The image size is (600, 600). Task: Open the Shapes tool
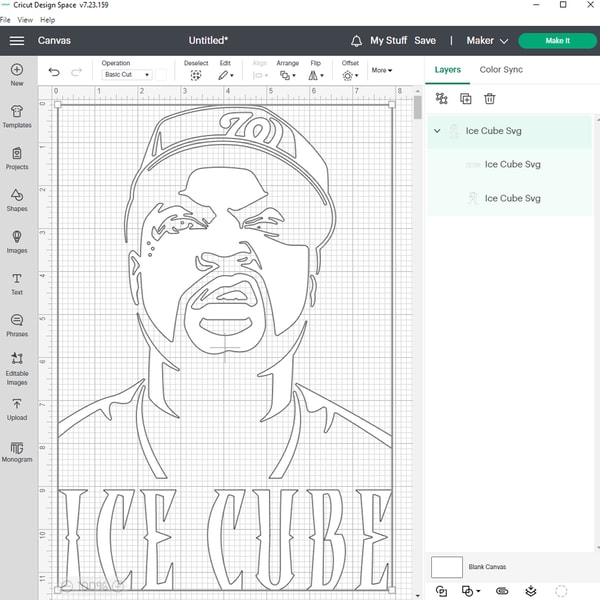(x=17, y=200)
